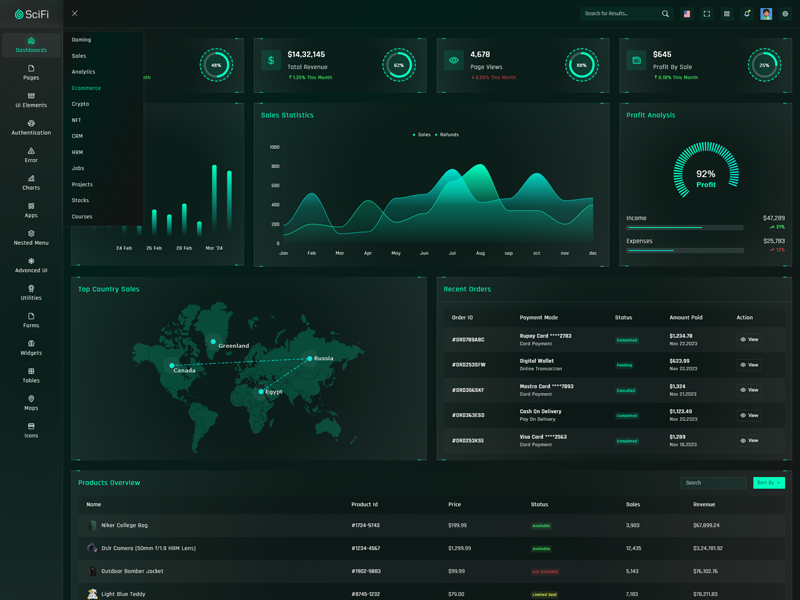Open the Charts section in the sidebar

[31, 183]
